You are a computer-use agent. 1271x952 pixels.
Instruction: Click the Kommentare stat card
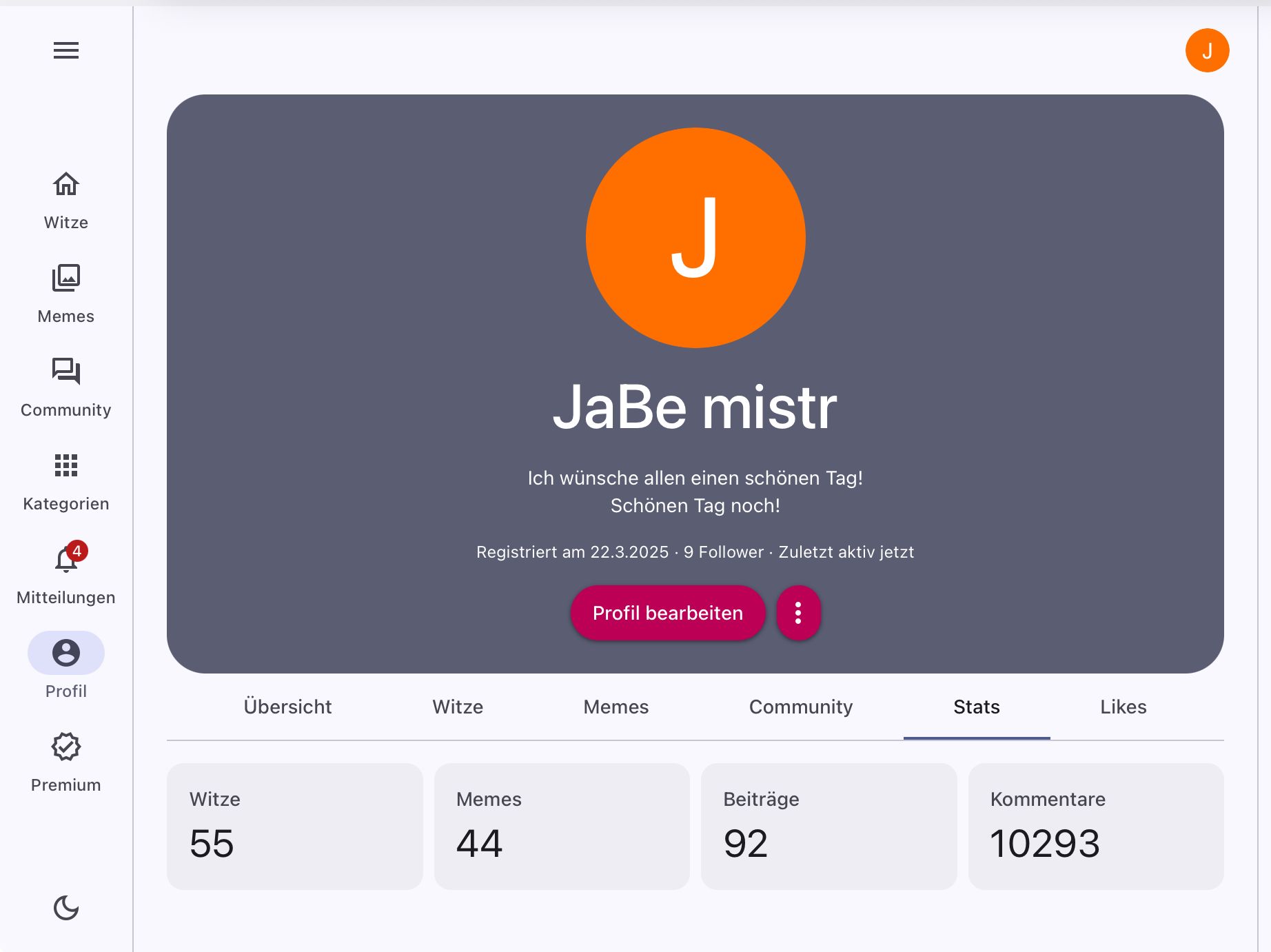click(1095, 826)
